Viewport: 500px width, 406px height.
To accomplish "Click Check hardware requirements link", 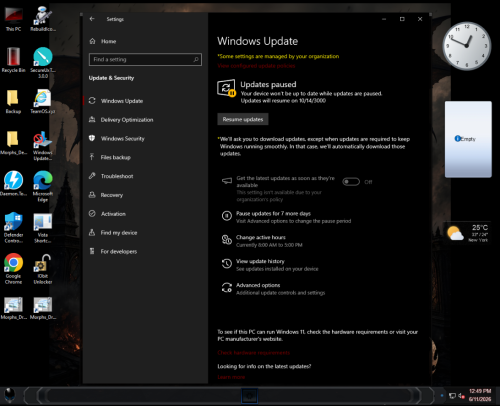I will 253,353.
